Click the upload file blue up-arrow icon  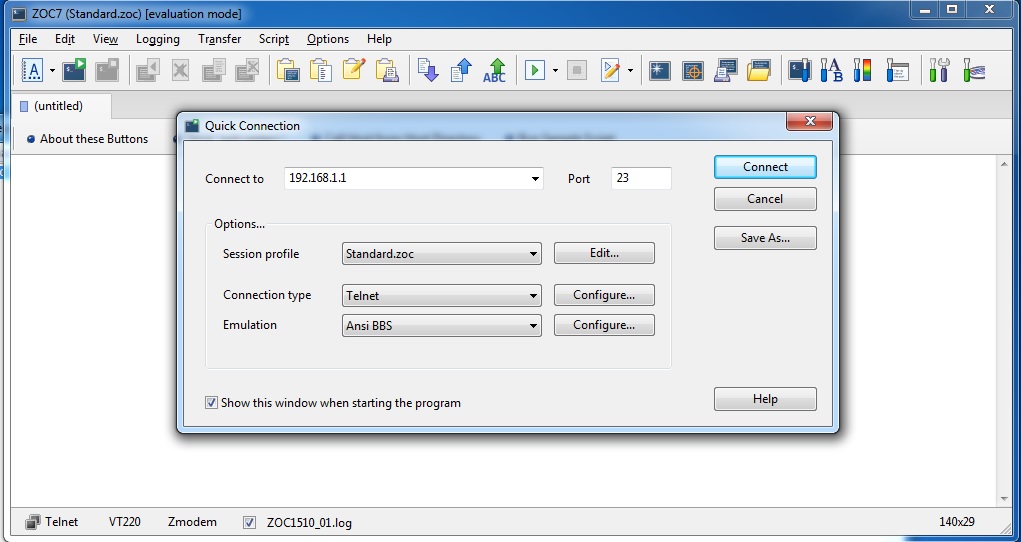461,70
